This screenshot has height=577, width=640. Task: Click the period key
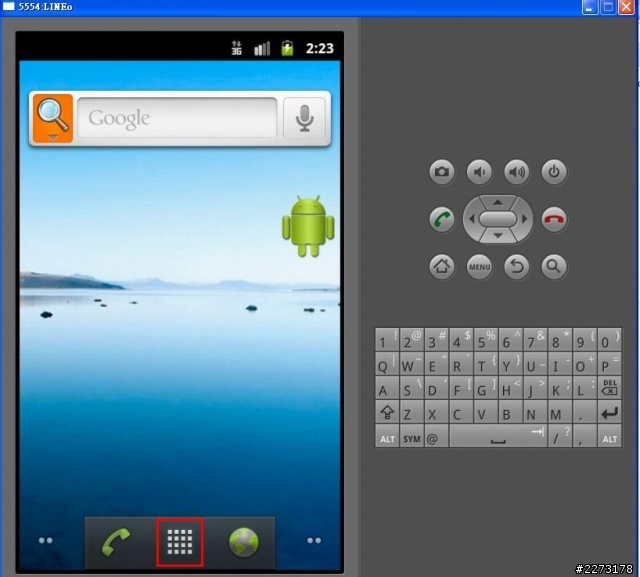584,412
